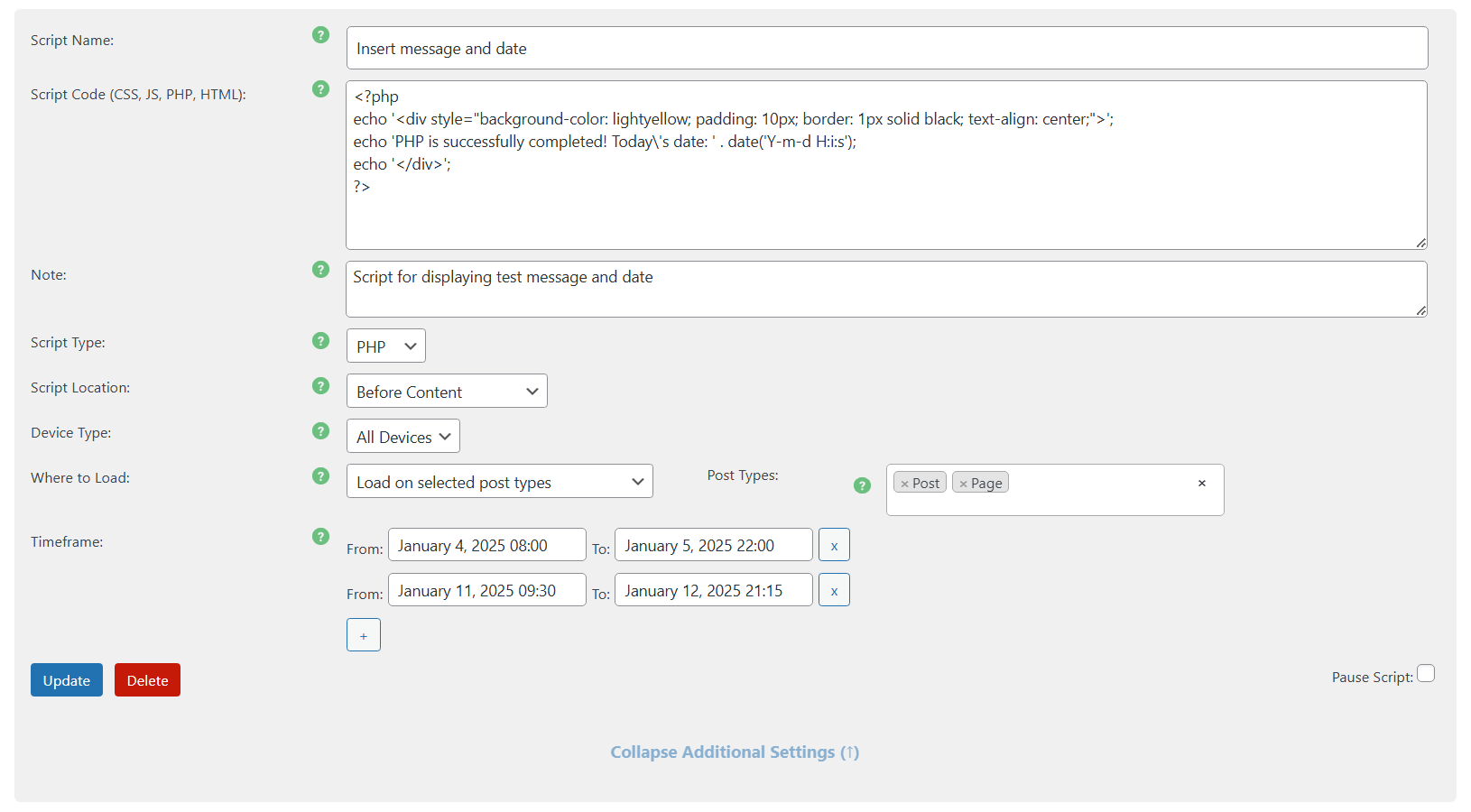Screen dimensions: 1471x812
Task: Click the Script Location help icon
Action: tap(320, 386)
